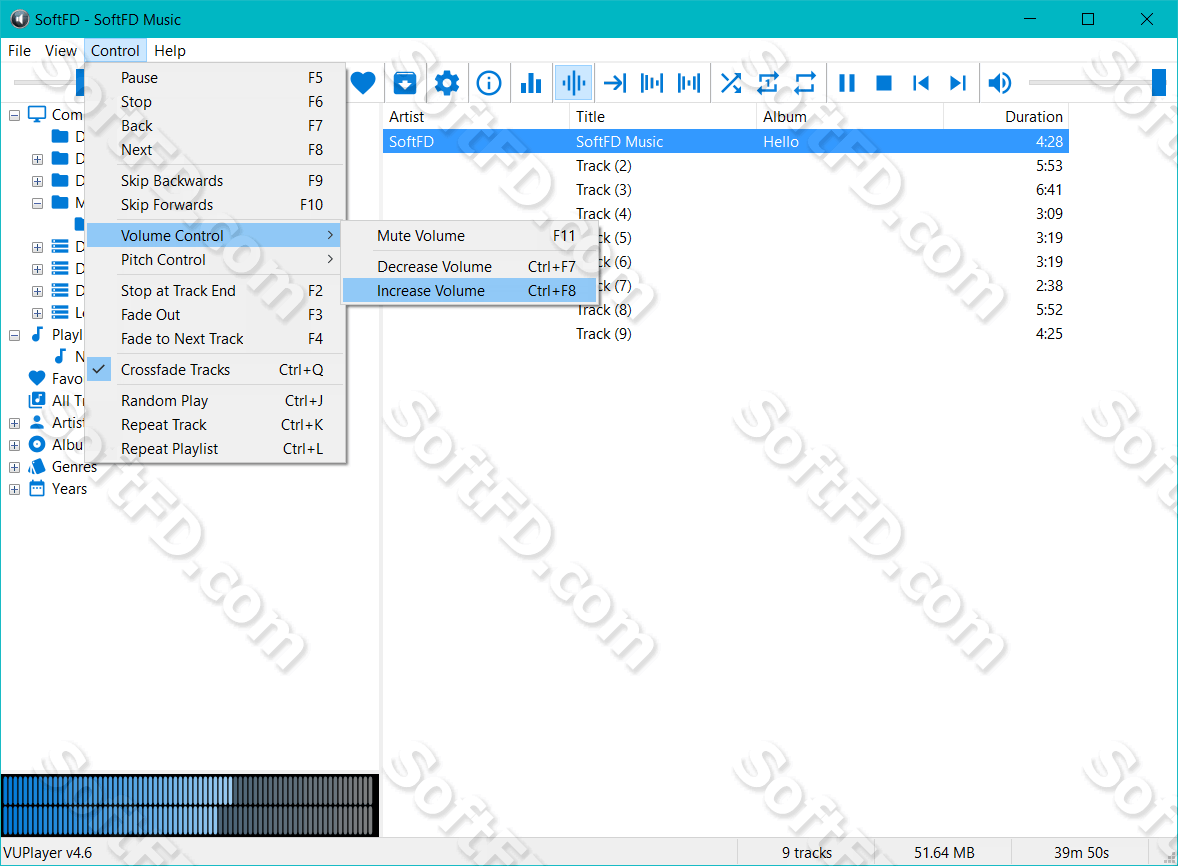Stop playback with the square stop button

884,83
